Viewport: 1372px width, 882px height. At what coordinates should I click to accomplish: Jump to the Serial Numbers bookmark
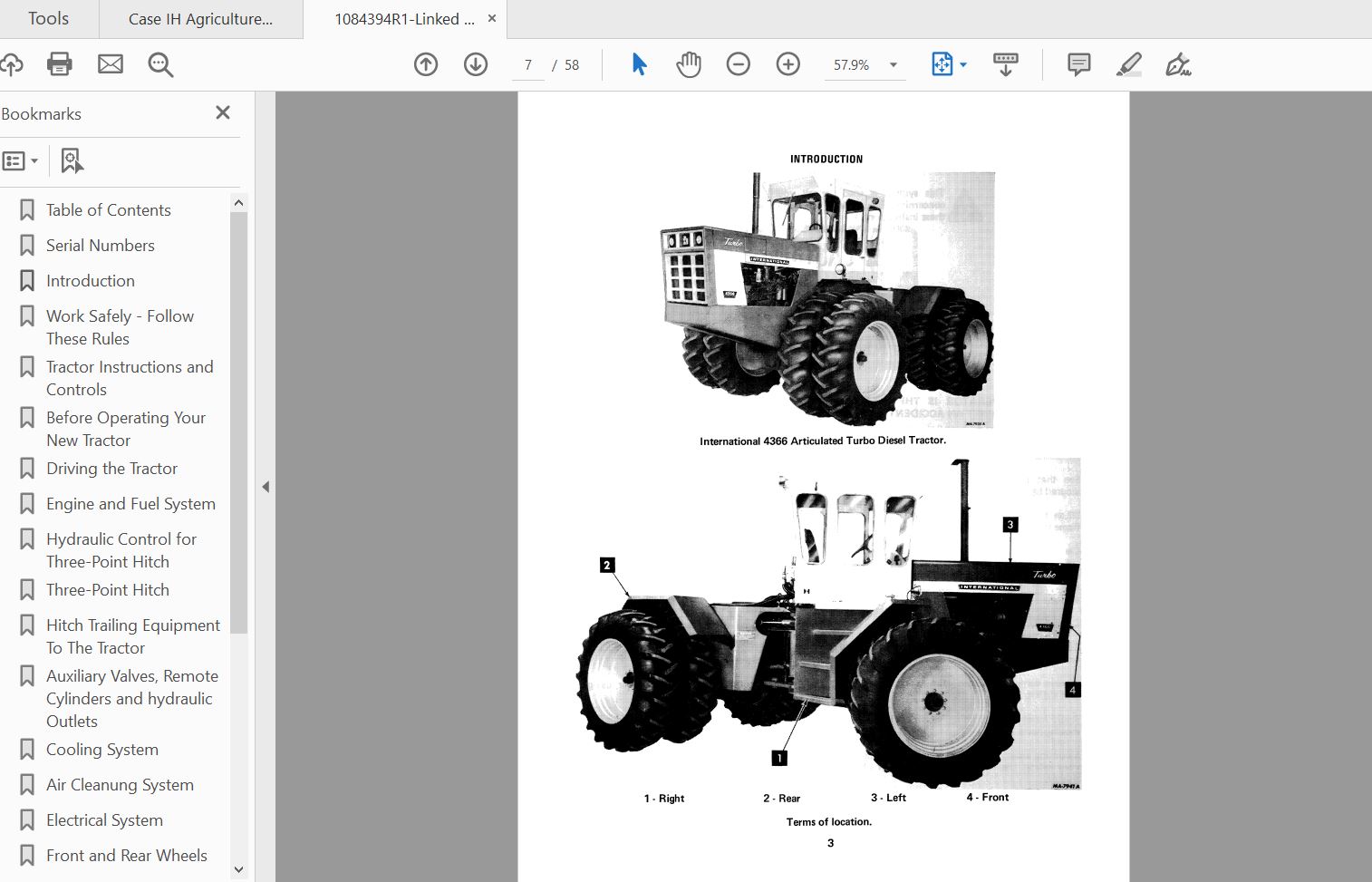100,245
